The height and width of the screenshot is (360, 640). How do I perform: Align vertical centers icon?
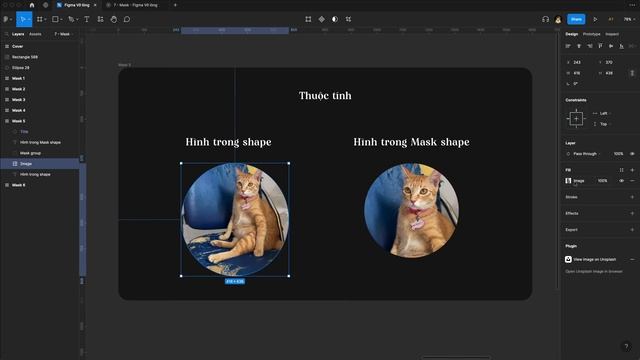pyautogui.click(x=611, y=46)
